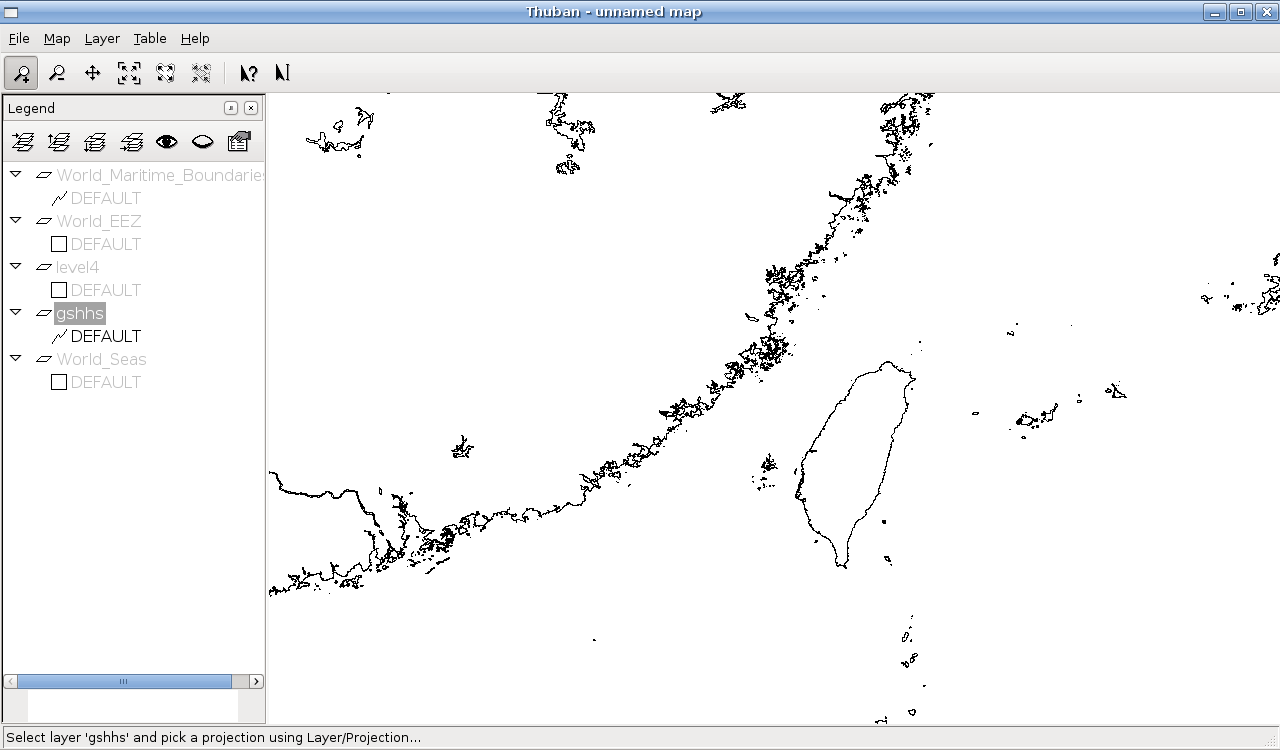Show layer using the open eye icon
The height and width of the screenshot is (750, 1280).
click(x=166, y=142)
